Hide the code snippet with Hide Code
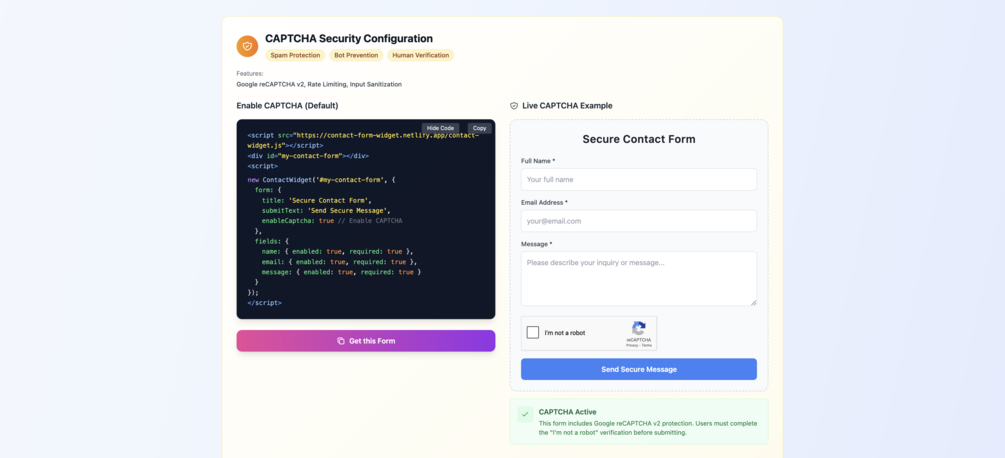1005x458 pixels. click(x=440, y=128)
